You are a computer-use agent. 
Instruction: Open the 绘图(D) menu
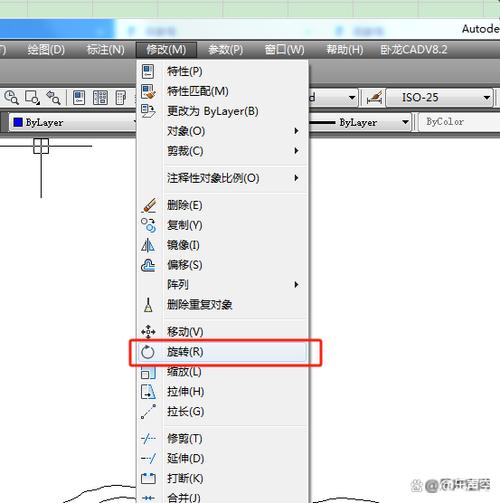46,50
